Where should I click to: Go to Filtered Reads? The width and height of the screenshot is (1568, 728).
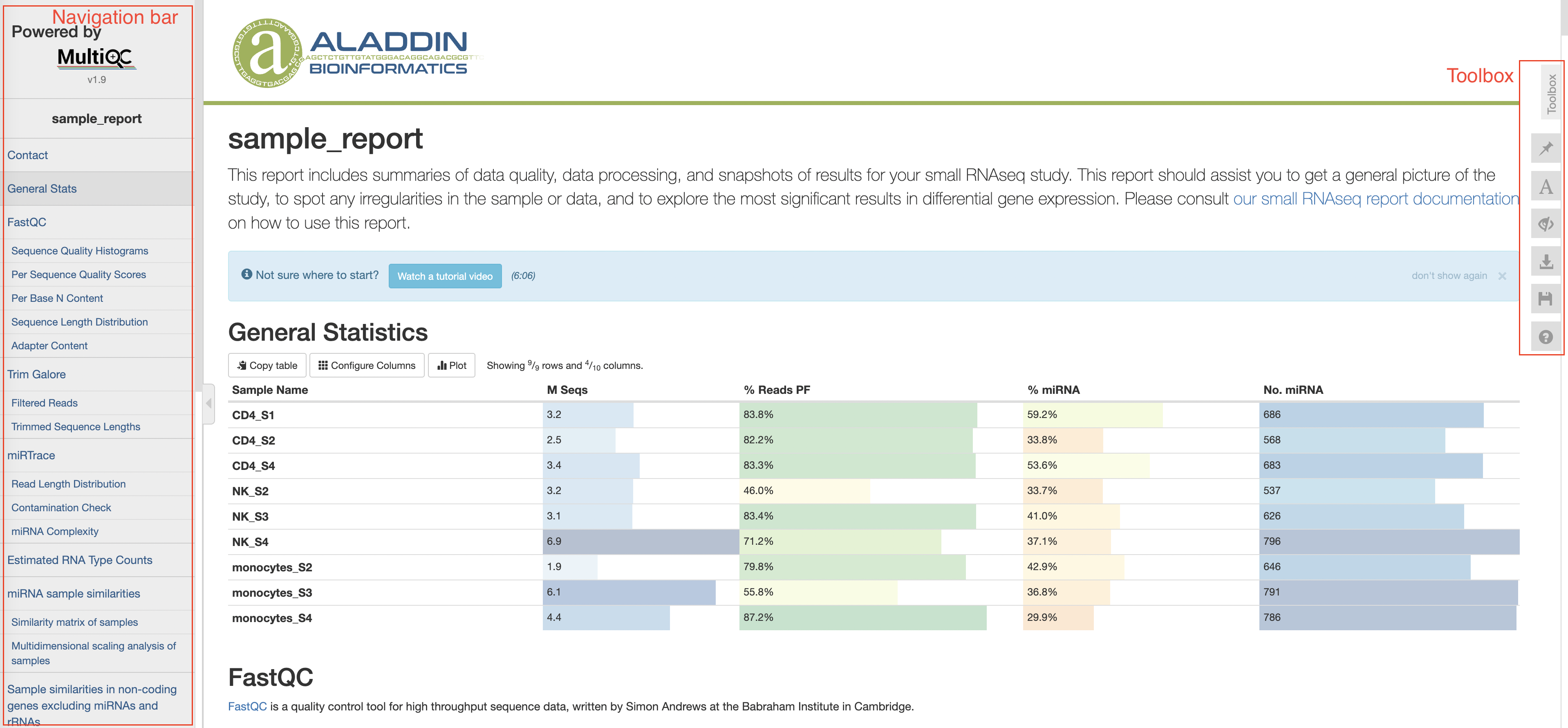(45, 403)
